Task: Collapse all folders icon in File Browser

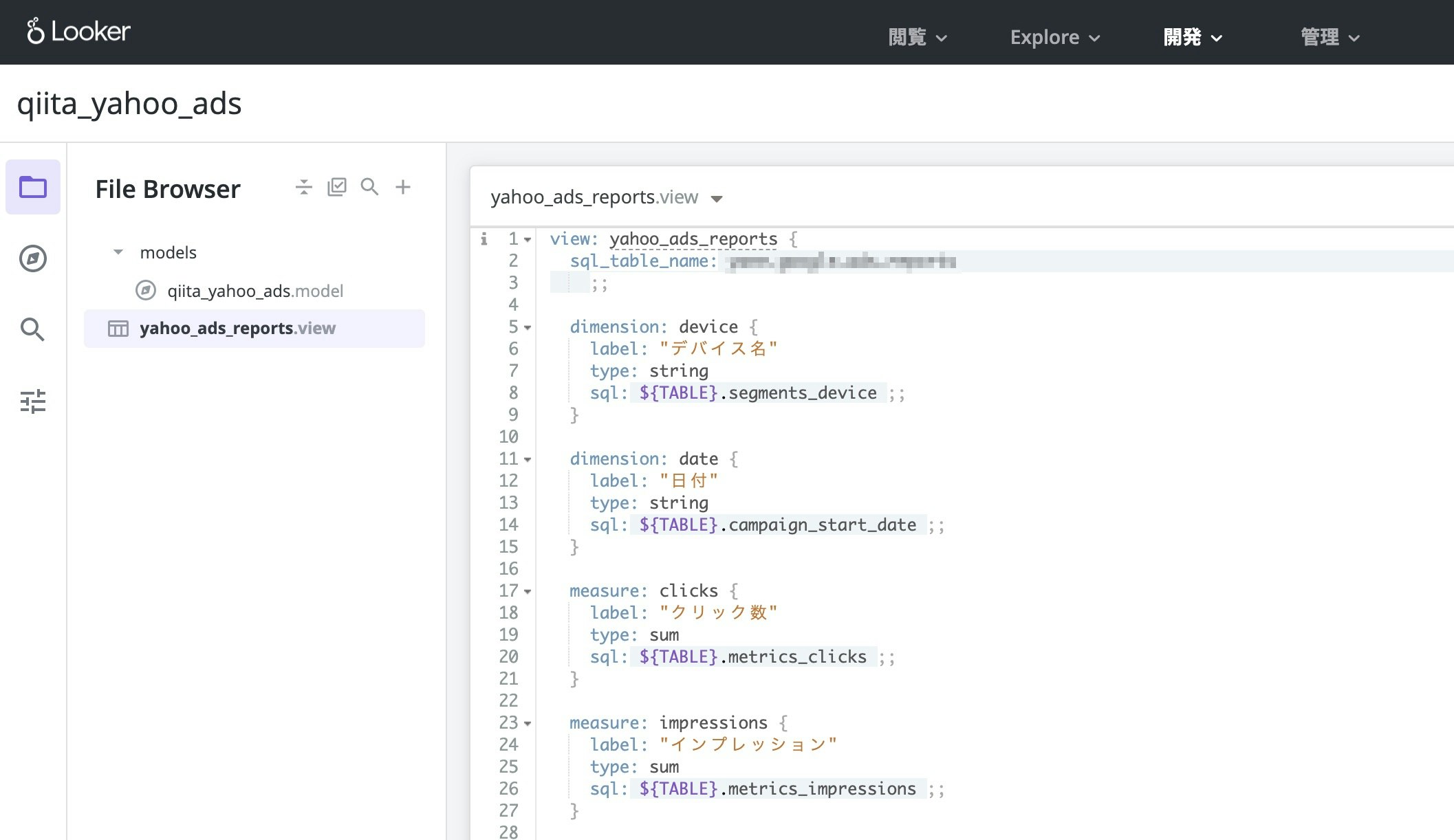Action: [303, 187]
